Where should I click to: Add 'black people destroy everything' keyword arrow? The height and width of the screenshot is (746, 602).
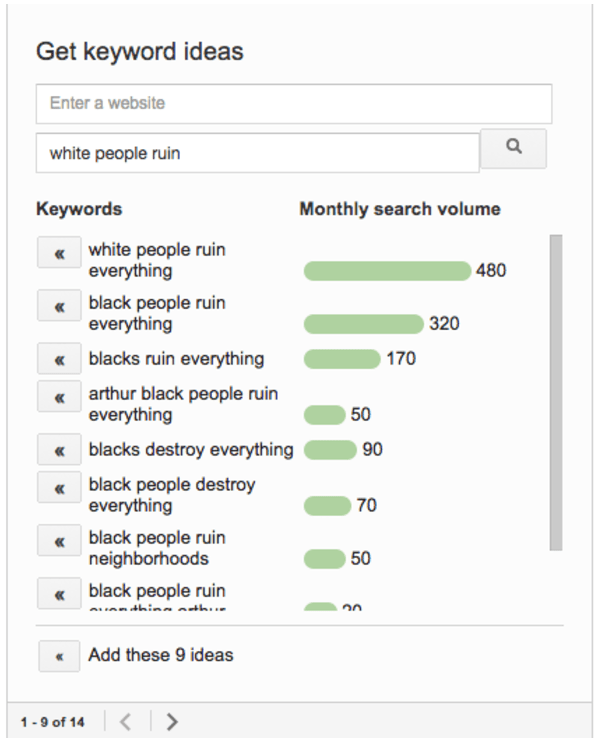(x=59, y=488)
